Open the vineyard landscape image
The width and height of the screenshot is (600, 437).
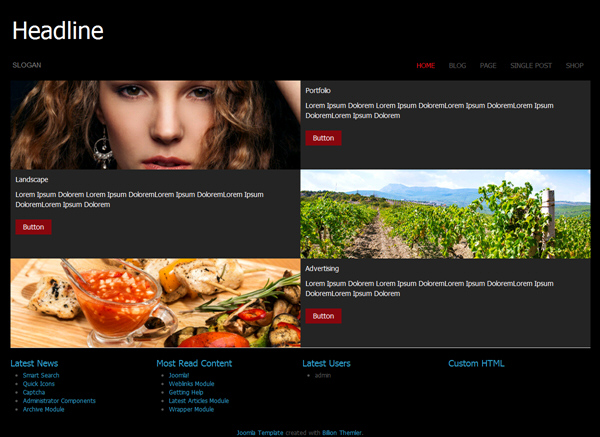tap(445, 214)
